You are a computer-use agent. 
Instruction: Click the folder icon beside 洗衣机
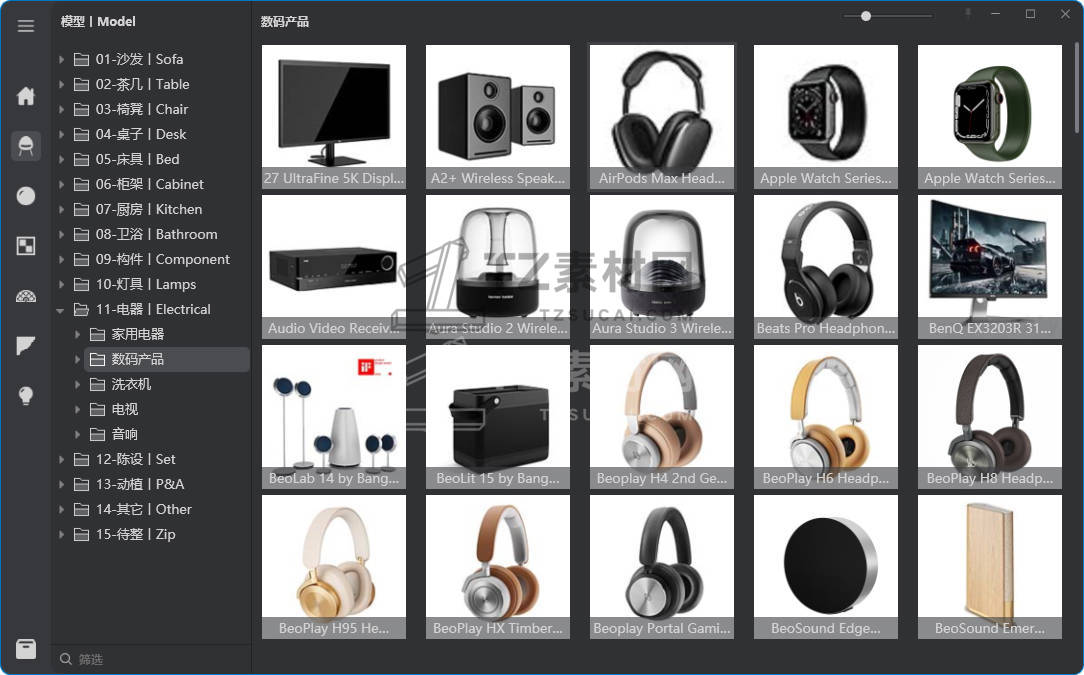click(97, 385)
